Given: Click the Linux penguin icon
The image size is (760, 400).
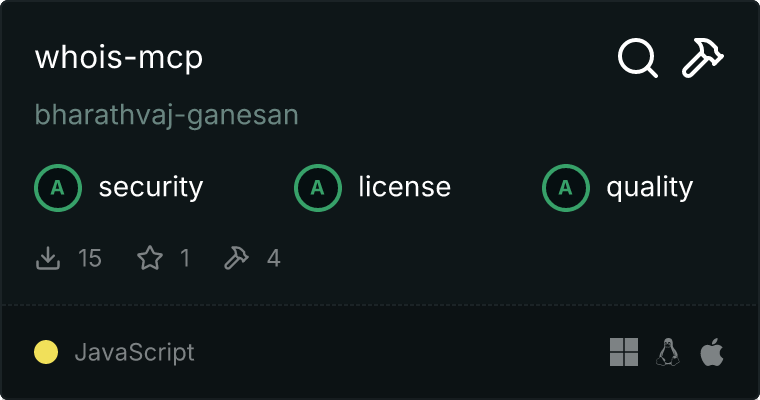Looking at the screenshot, I should 668,352.
